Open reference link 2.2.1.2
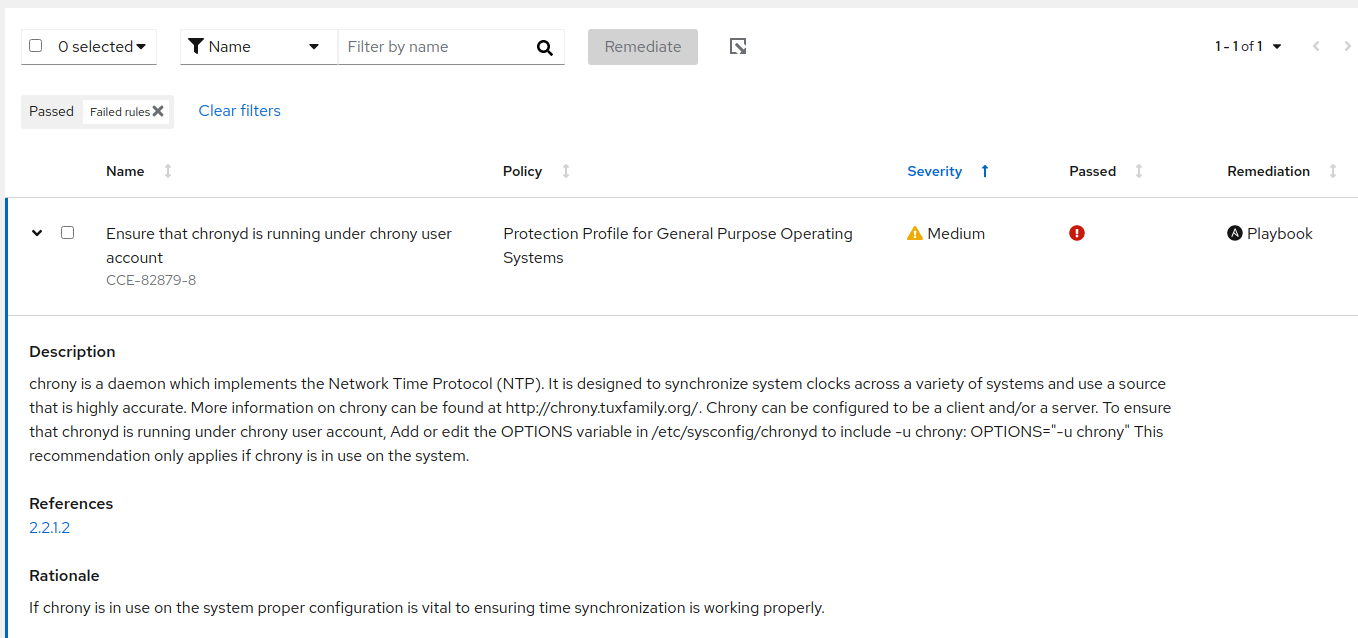Image resolution: width=1358 pixels, height=638 pixels. pyautogui.click(x=50, y=528)
